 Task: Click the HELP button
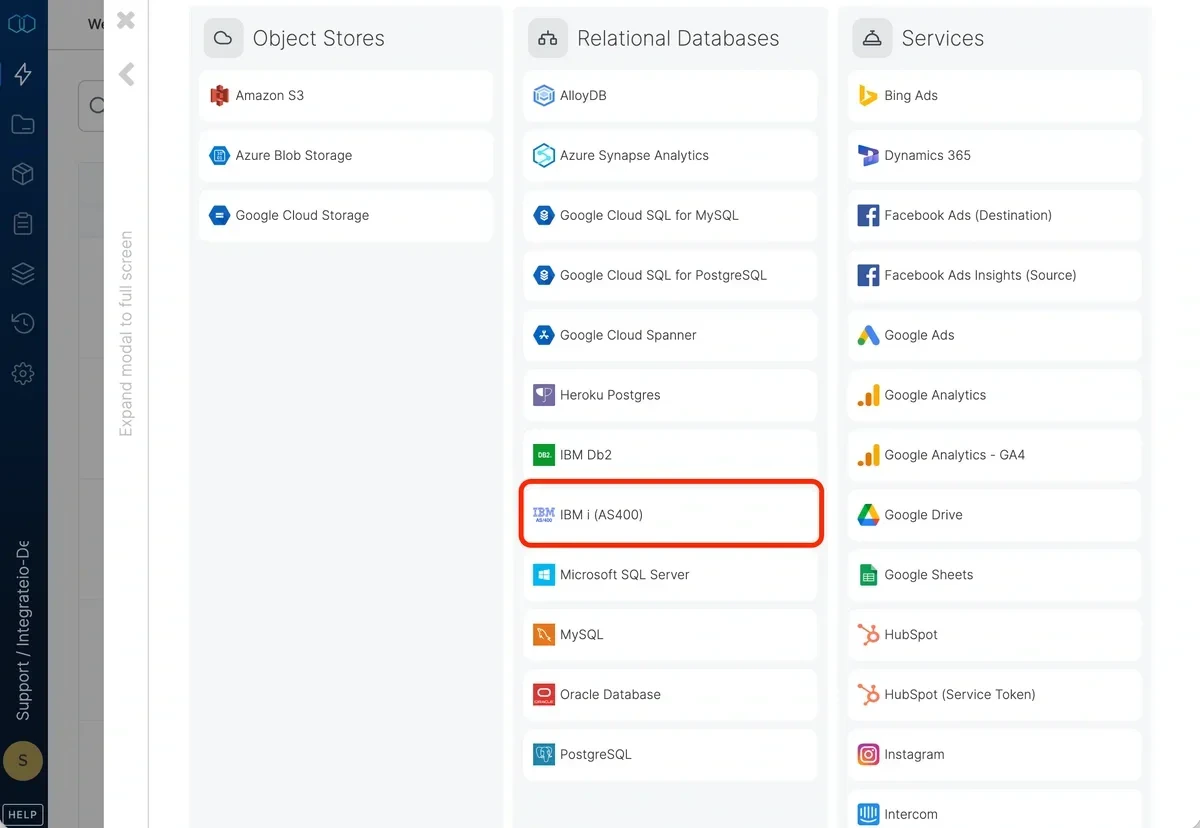coord(23,814)
